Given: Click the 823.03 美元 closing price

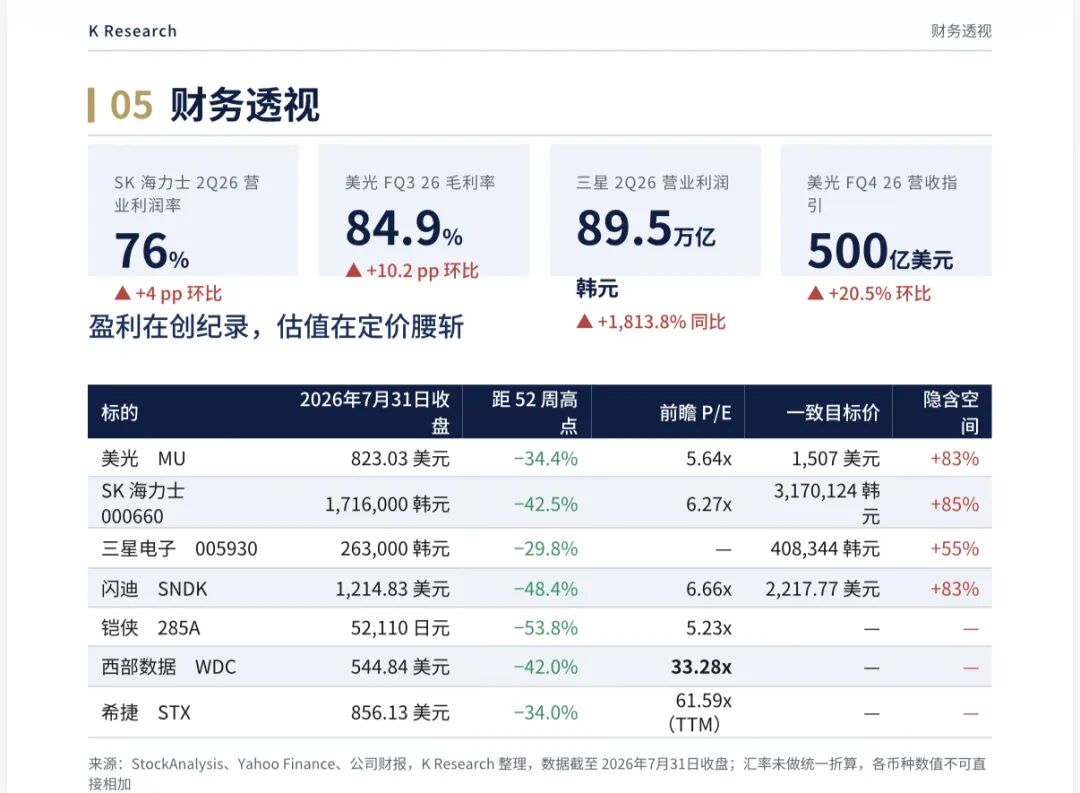Looking at the screenshot, I should [x=400, y=458].
